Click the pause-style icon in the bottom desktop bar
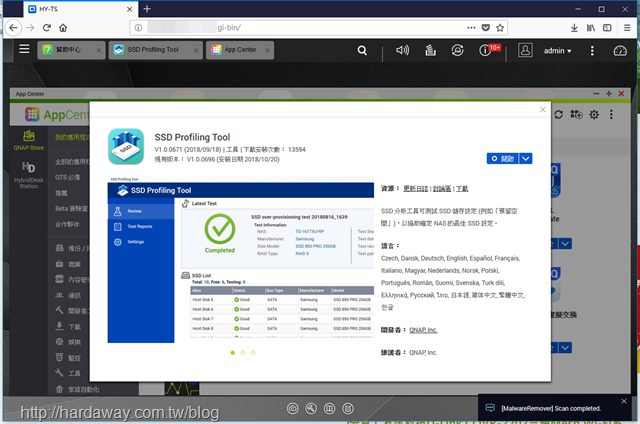This screenshot has width=640, height=424. [x=329, y=408]
